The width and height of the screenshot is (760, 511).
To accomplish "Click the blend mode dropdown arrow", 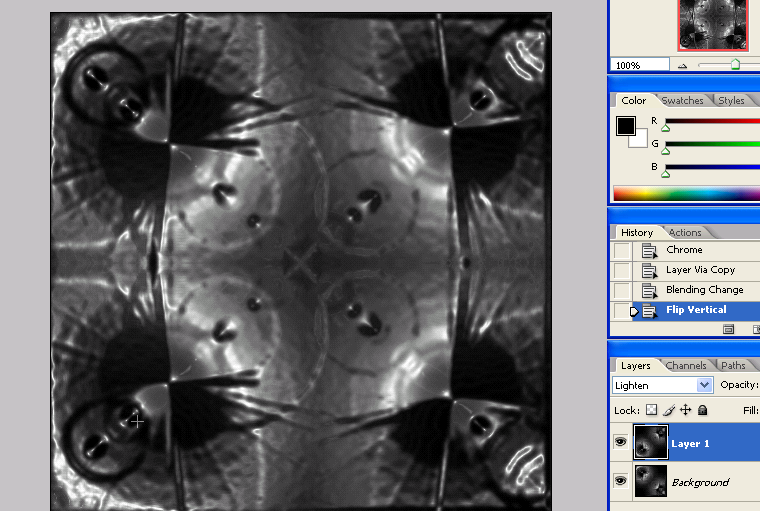I will coord(704,385).
